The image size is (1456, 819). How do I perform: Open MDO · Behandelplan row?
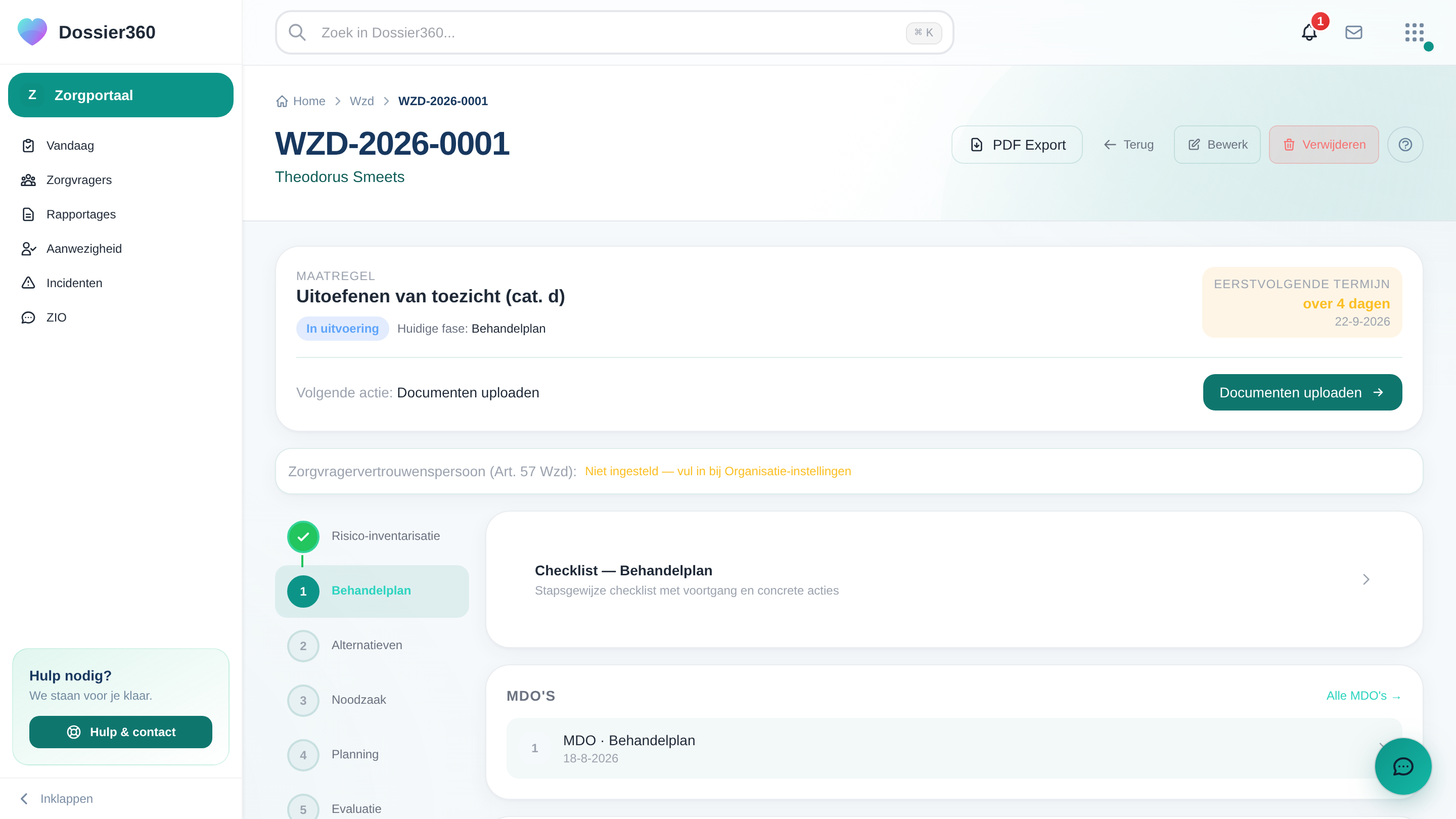click(953, 748)
